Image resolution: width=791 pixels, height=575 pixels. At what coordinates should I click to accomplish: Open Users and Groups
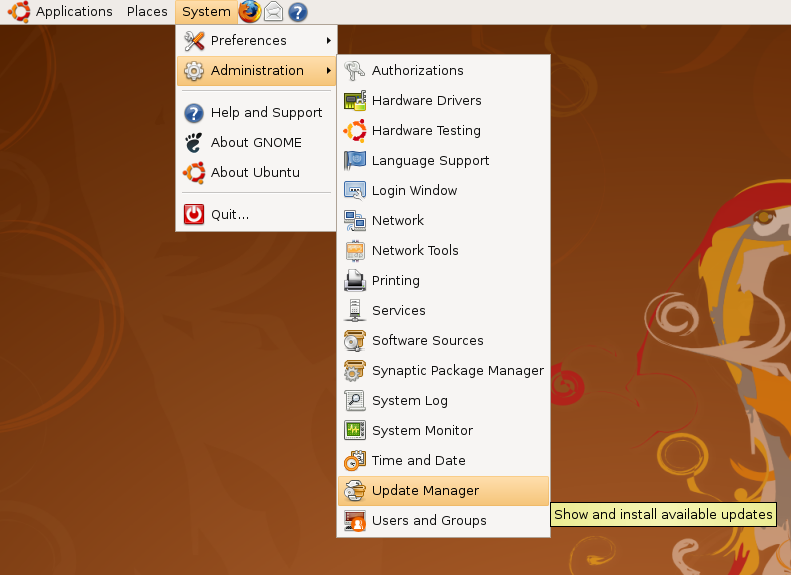pyautogui.click(x=443, y=521)
